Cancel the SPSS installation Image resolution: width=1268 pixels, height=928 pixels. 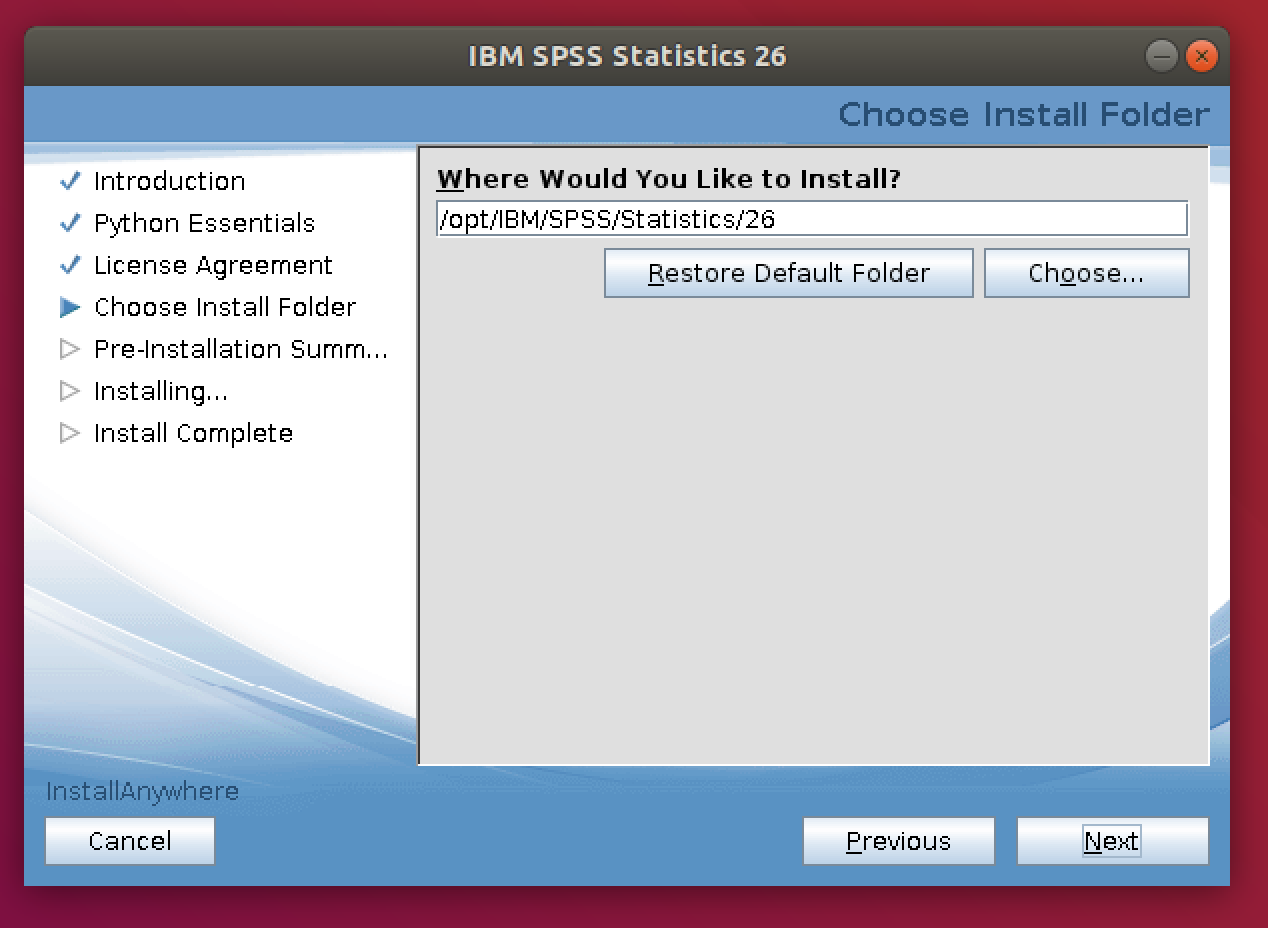click(130, 841)
